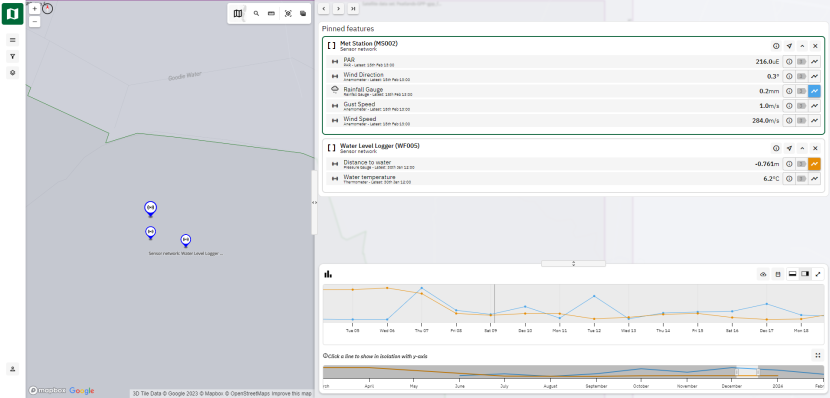Viewport: 830px width, 398px height.
Task: Unpin Met Station (MS002) feature
Action: 815,46
